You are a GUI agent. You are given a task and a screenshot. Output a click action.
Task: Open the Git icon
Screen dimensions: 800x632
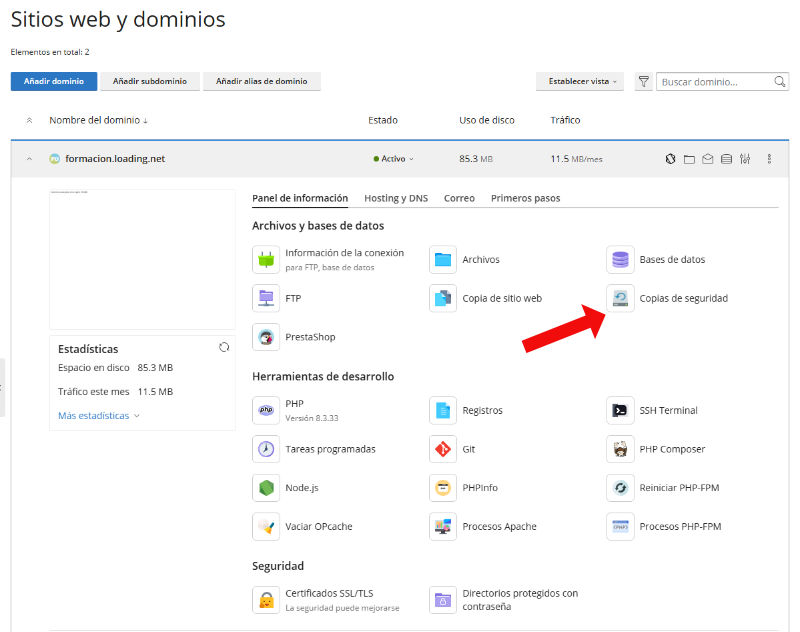pyautogui.click(x=443, y=449)
